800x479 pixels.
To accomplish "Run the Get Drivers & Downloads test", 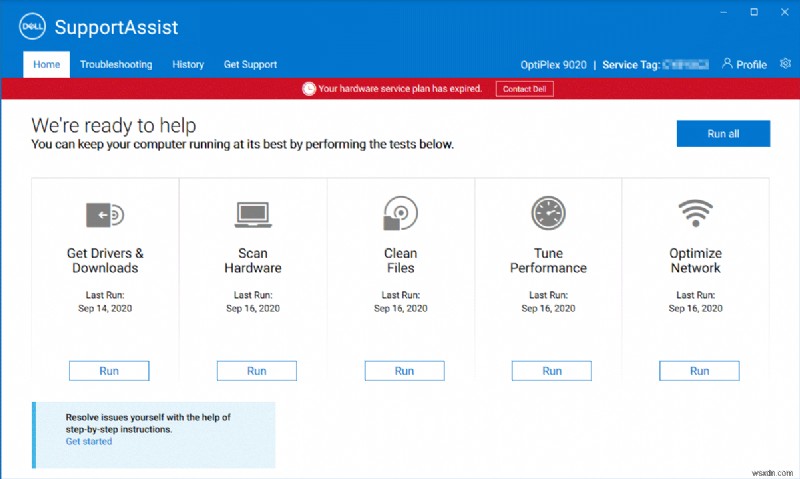I will [109, 371].
